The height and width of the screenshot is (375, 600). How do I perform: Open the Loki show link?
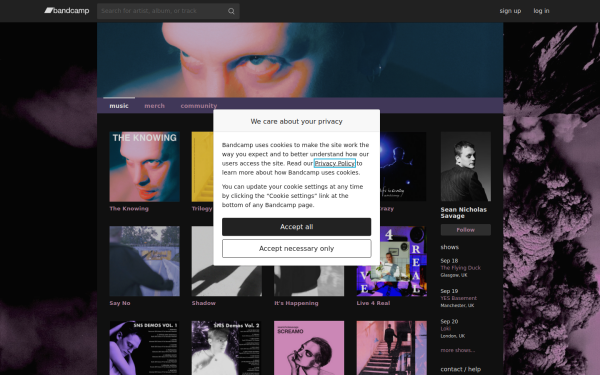pos(445,329)
